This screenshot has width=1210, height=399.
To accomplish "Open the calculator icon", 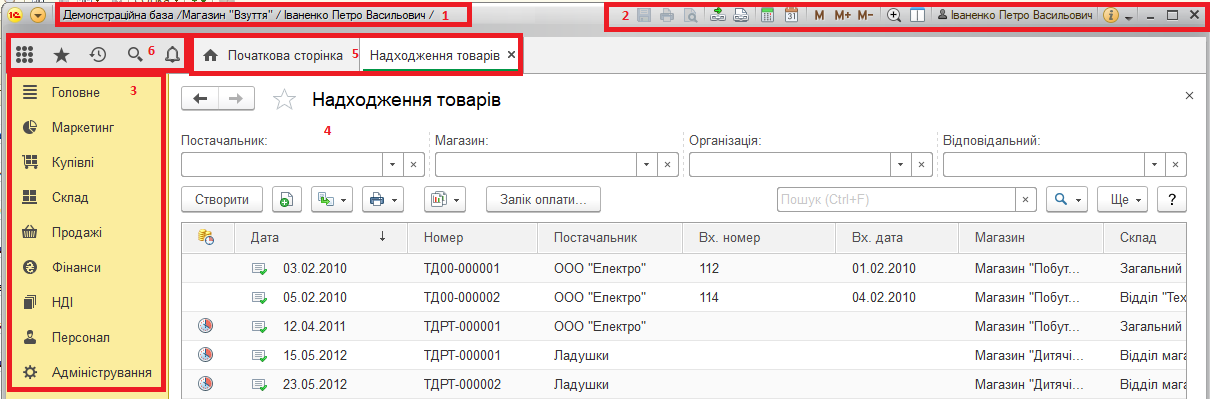I will 768,16.
